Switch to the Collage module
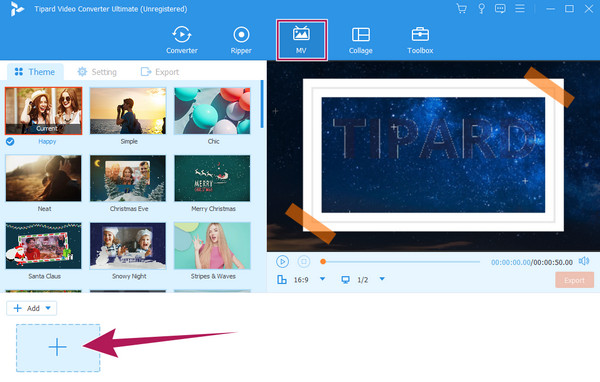Image resolution: width=600 pixels, height=382 pixels. point(360,40)
